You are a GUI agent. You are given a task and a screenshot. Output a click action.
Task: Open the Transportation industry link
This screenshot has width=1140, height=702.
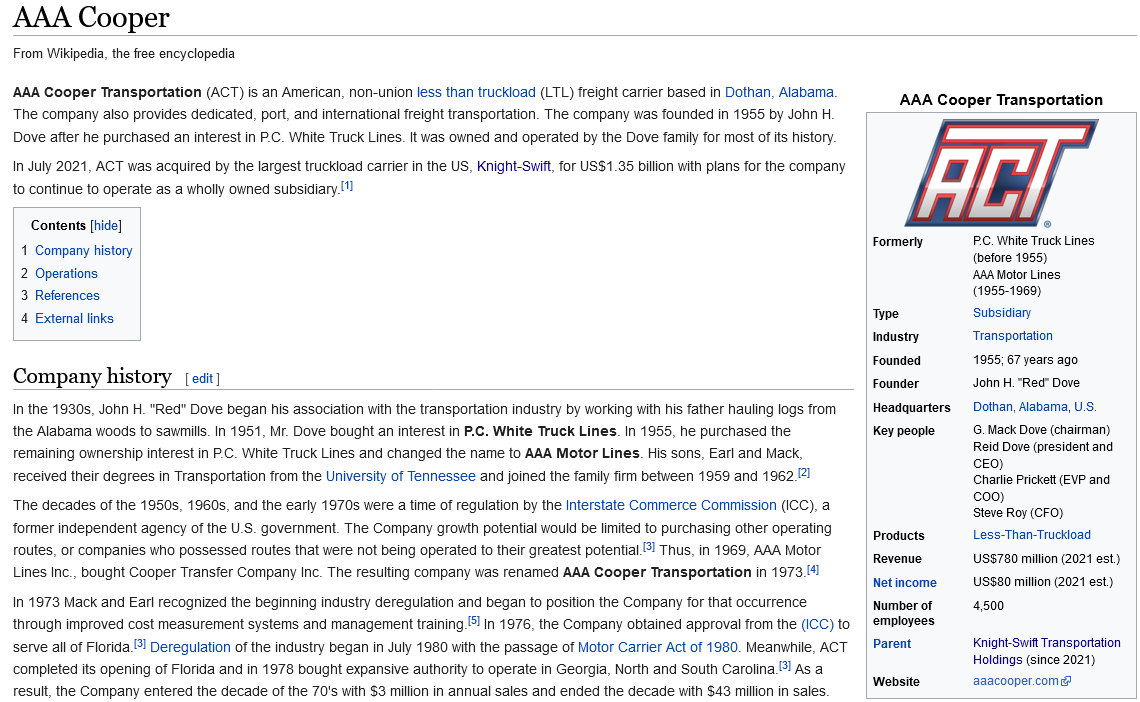pyautogui.click(x=1013, y=336)
